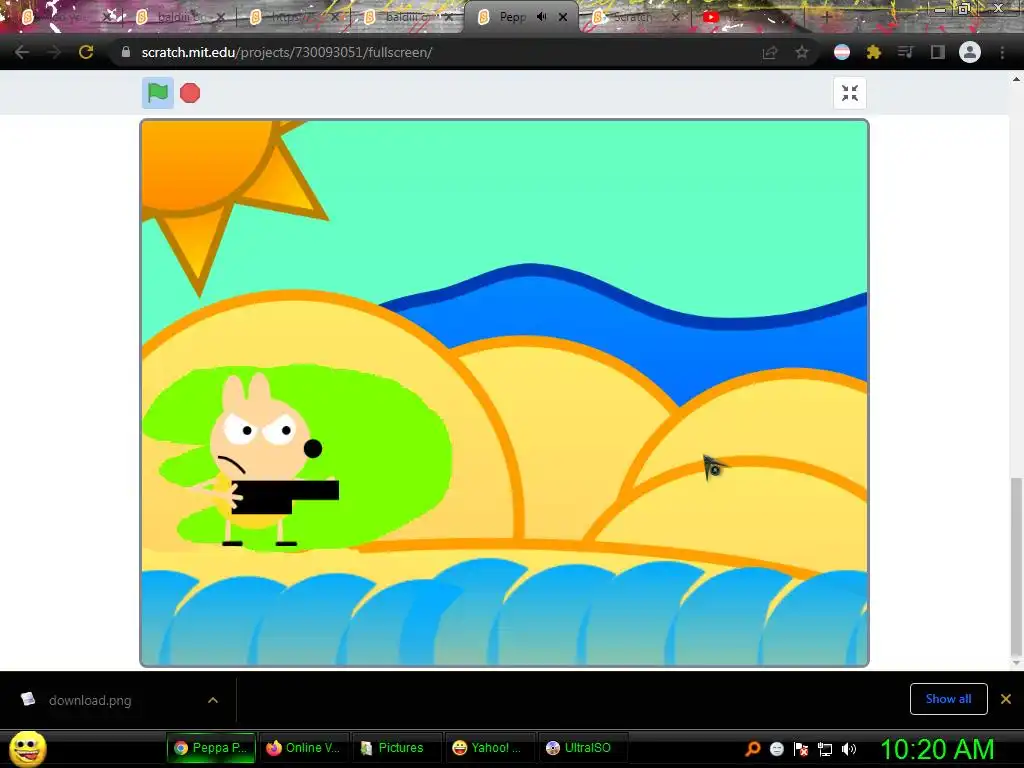Start the project with the green flag
This screenshot has width=1024, height=768.
157,93
